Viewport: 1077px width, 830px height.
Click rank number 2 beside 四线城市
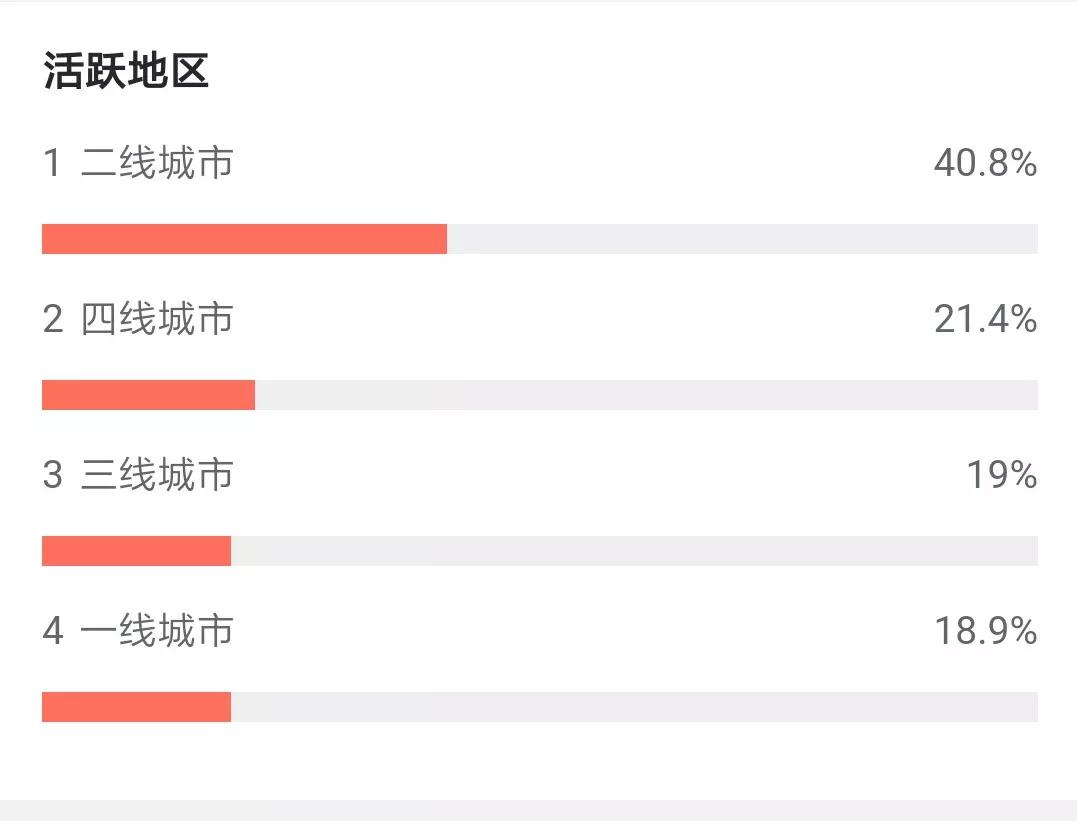tap(52, 319)
